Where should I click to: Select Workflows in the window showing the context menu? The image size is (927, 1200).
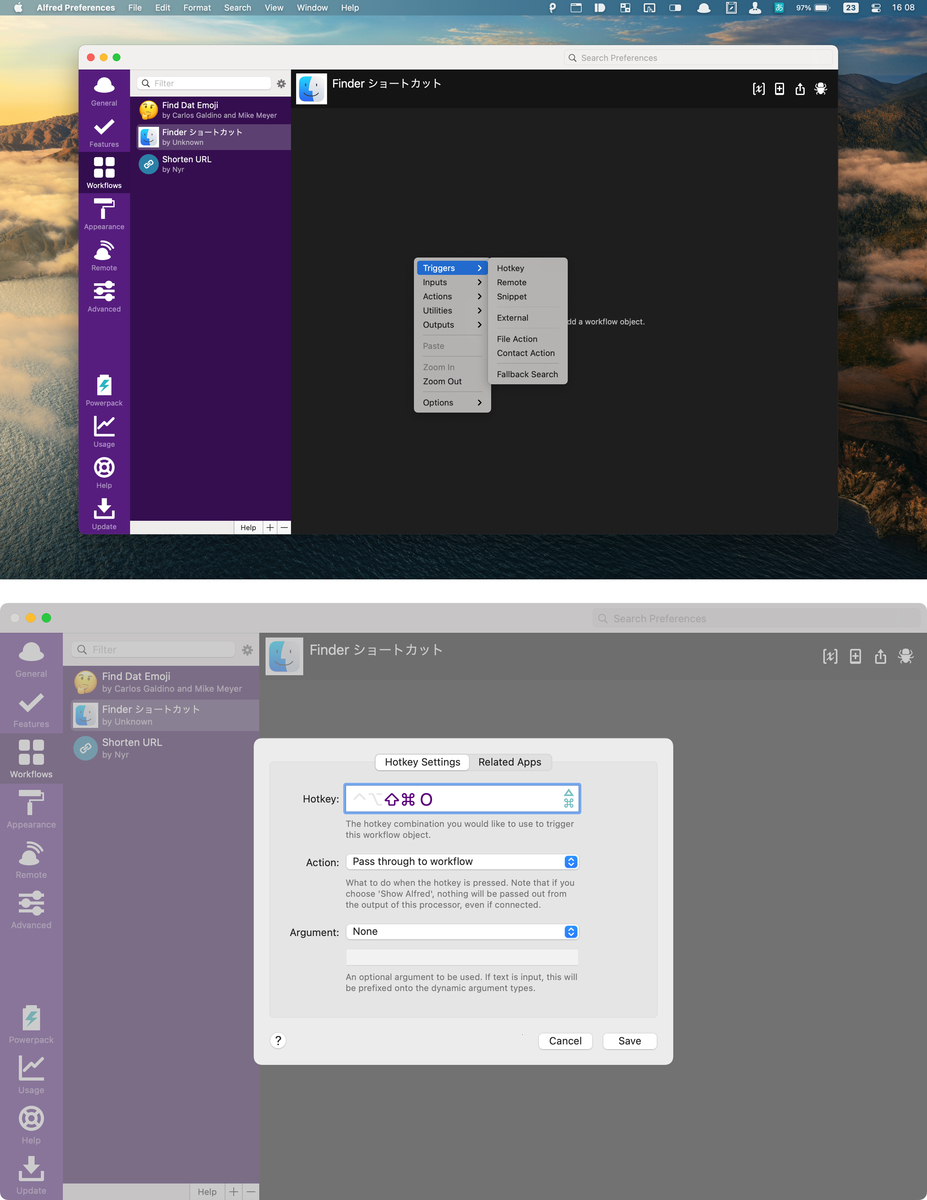pos(104,172)
